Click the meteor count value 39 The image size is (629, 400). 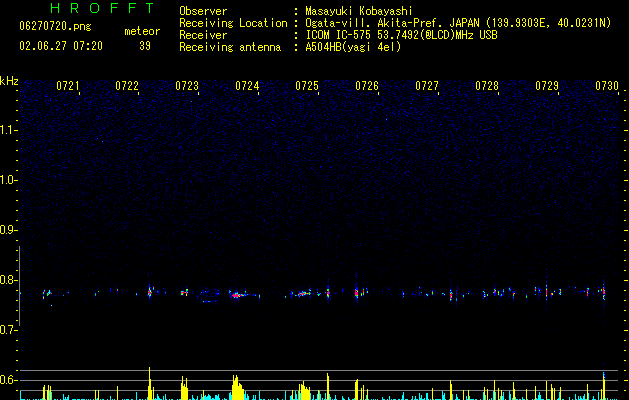[x=145, y=46]
